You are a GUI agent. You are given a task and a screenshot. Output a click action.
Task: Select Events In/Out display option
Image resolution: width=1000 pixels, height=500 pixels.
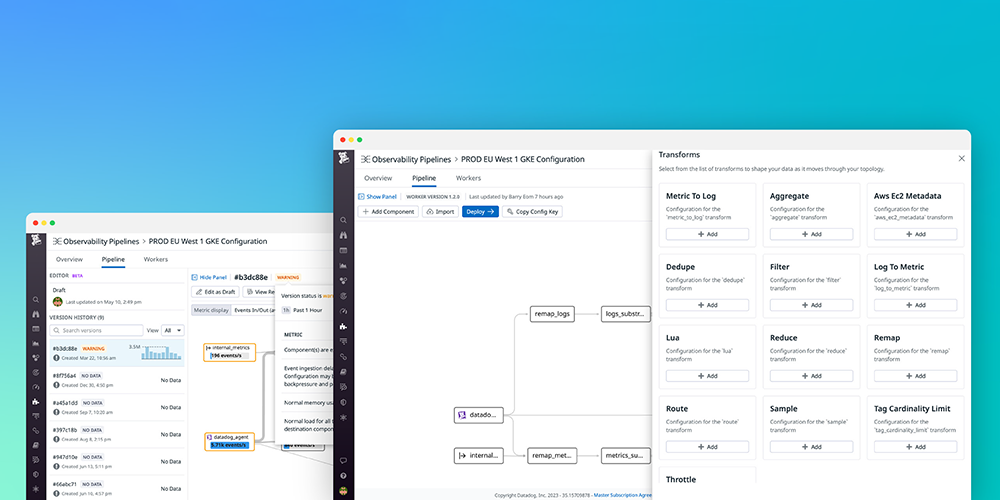tap(254, 310)
